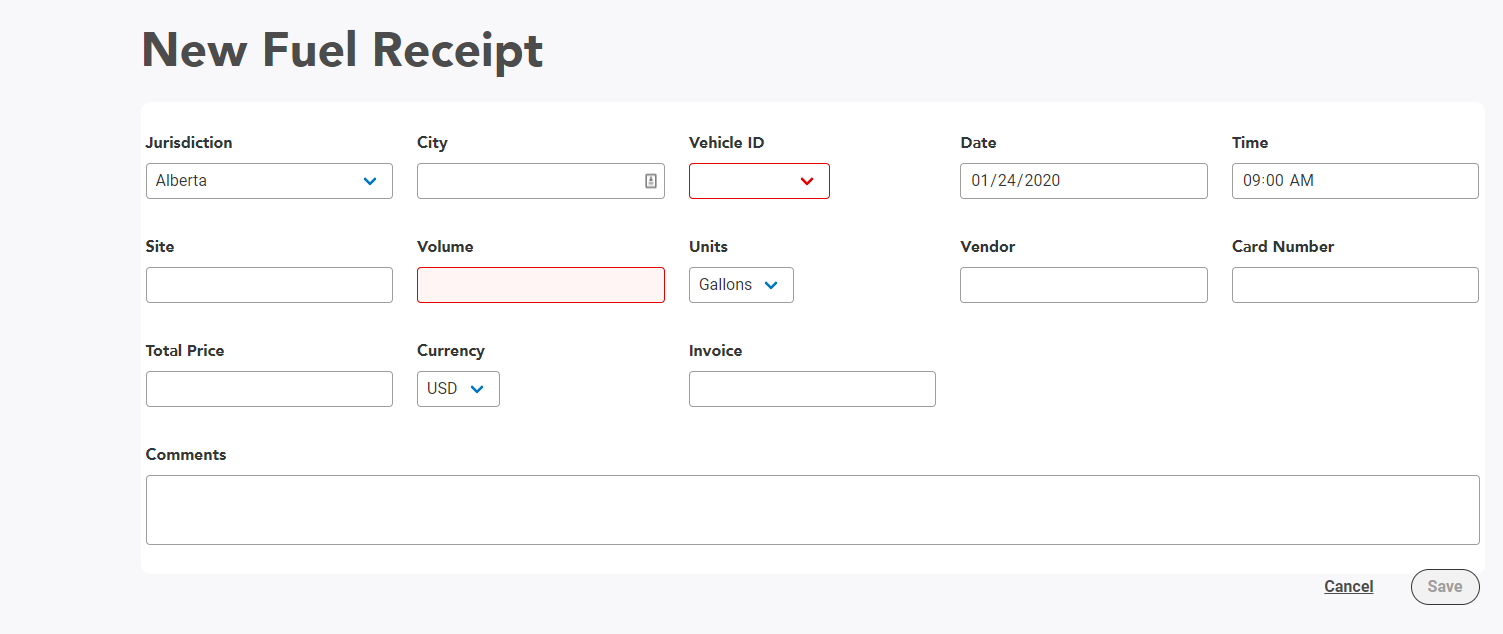Click the red-highlighted Volume field
Viewport: 1503px width, 634px height.
540,284
